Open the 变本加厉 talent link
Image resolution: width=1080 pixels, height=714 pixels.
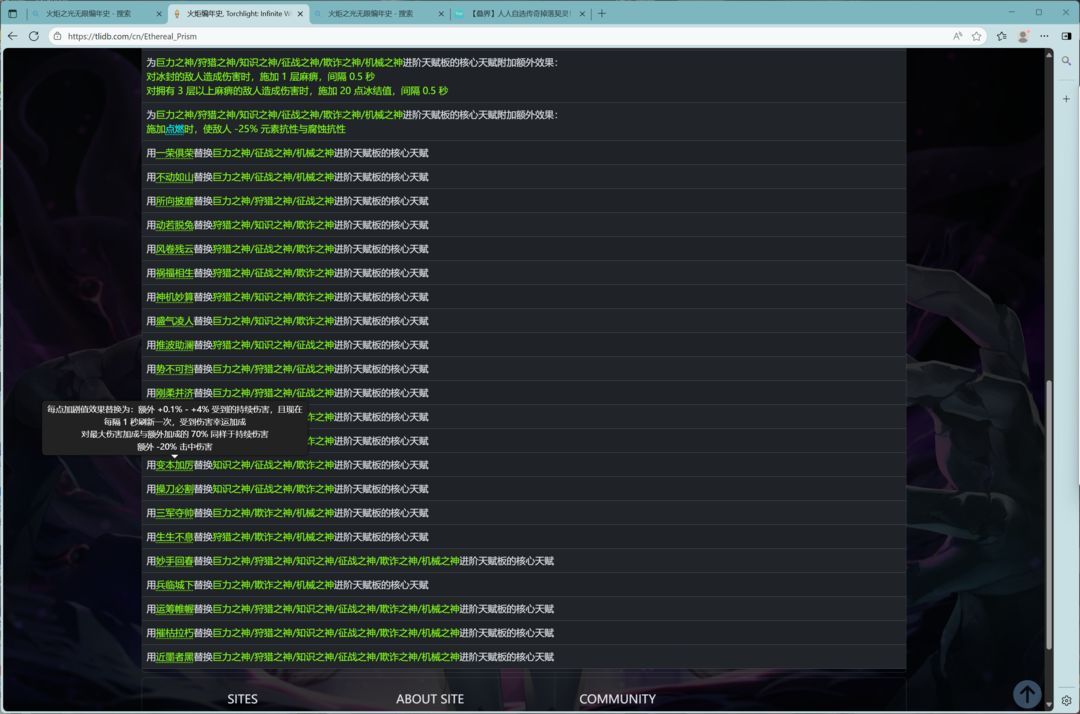coord(174,465)
